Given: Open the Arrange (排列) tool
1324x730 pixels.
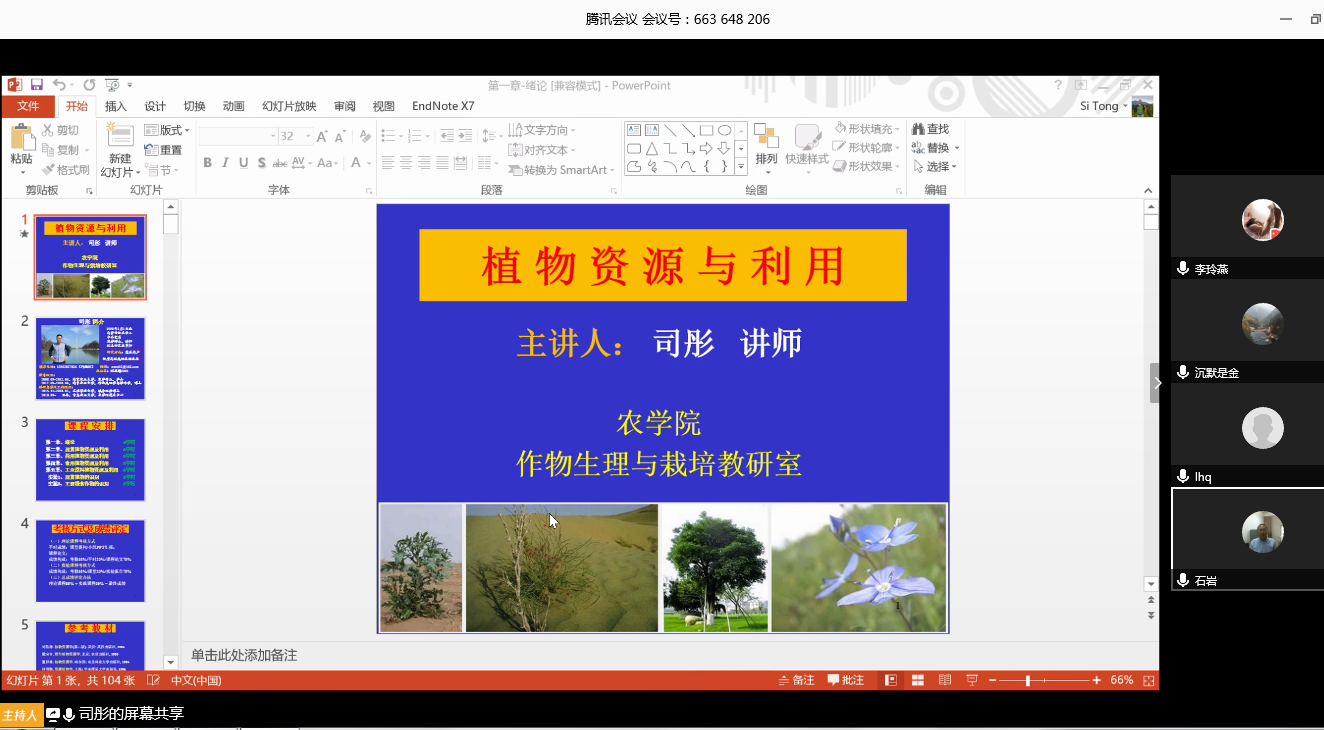Looking at the screenshot, I should tap(766, 146).
